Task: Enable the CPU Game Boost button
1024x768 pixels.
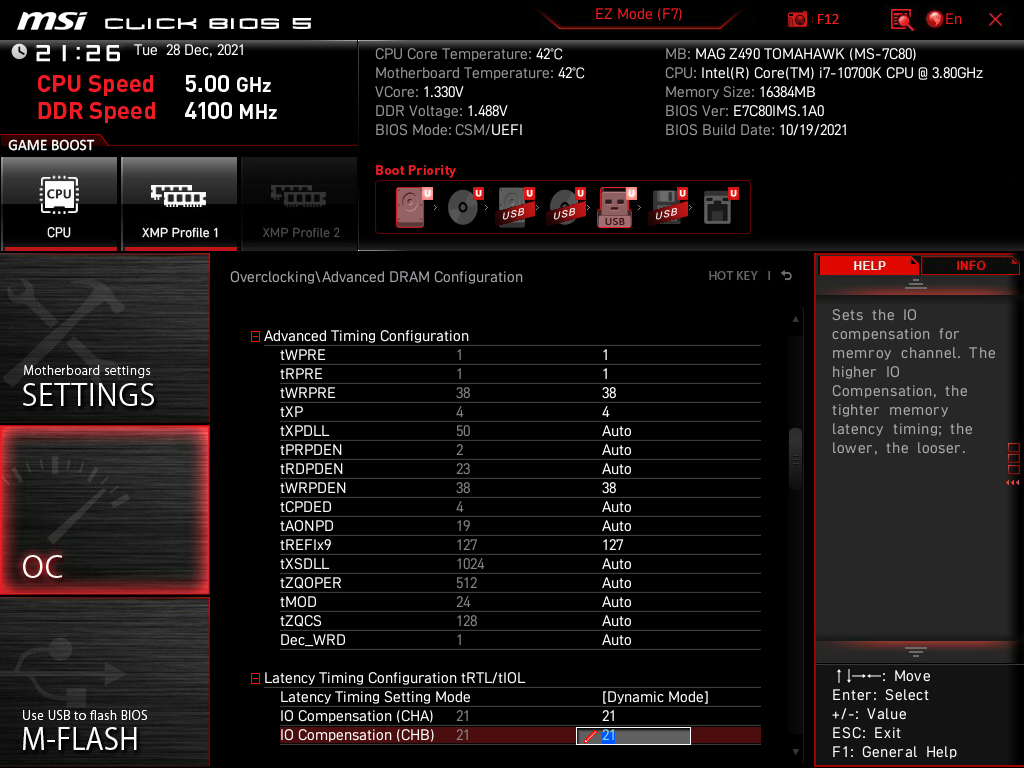Action: point(59,204)
